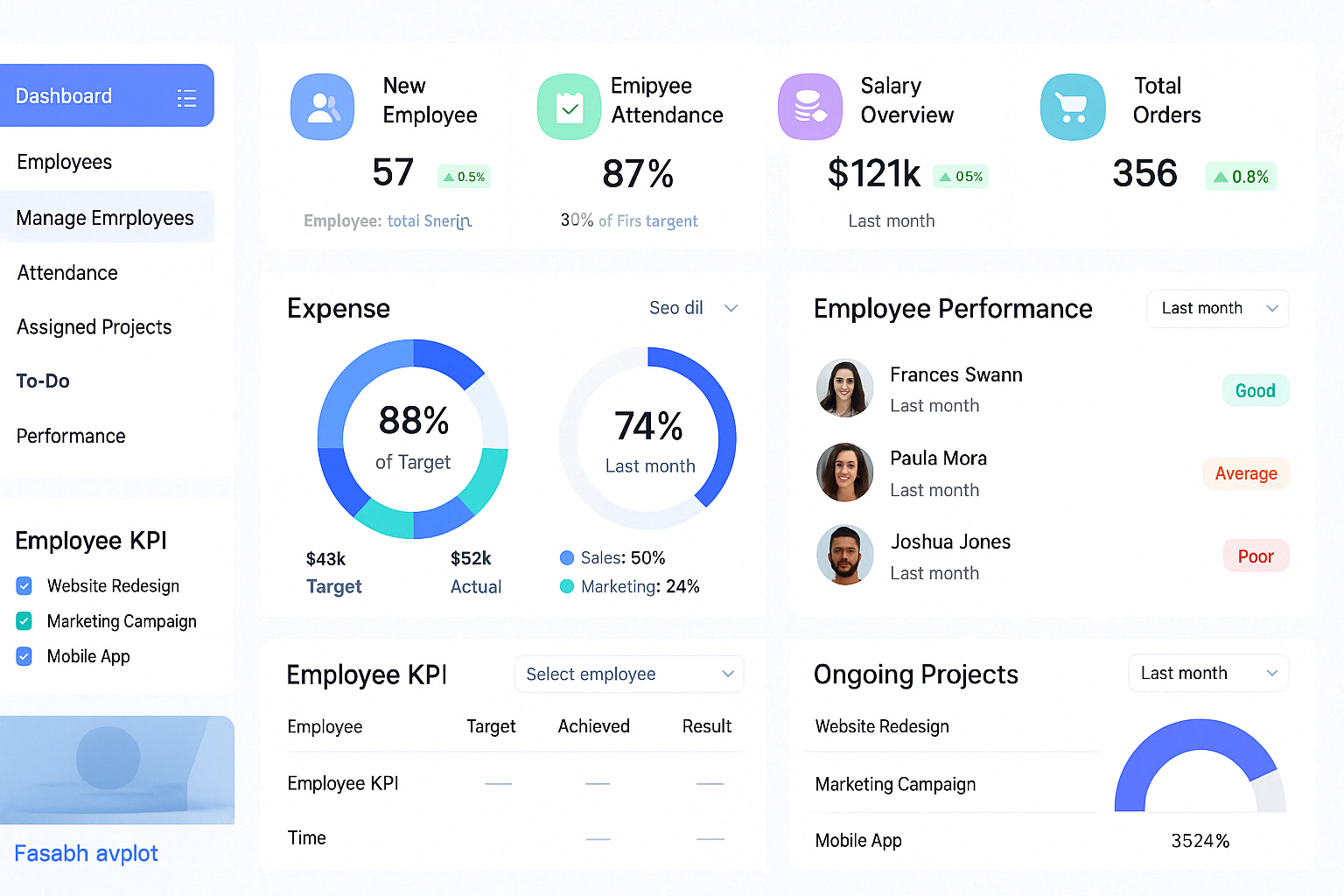The width and height of the screenshot is (1344, 896).
Task: Open the Ongoing Projects Last month dropdown
Action: tap(1207, 673)
